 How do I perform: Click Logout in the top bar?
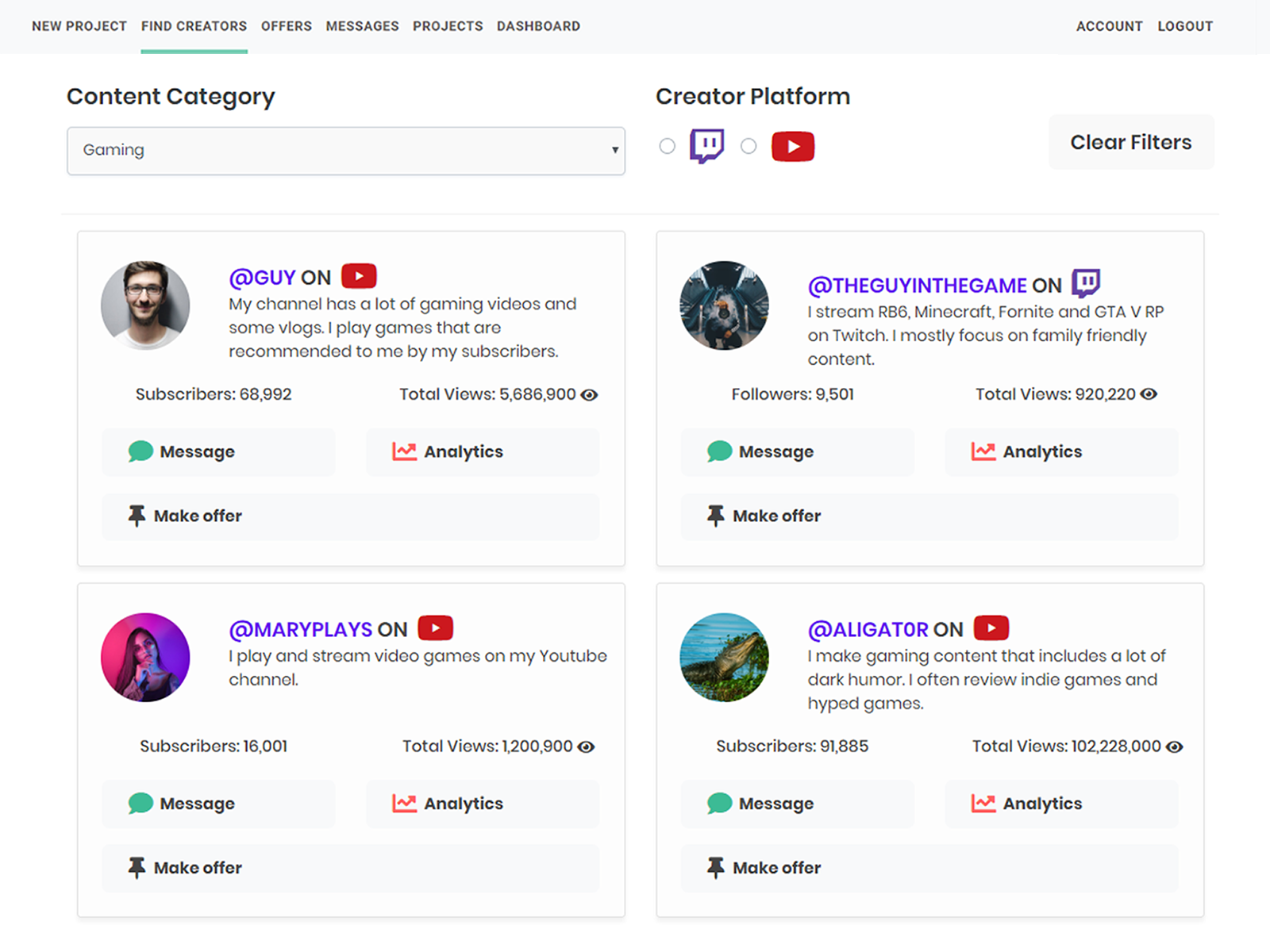tap(1184, 26)
